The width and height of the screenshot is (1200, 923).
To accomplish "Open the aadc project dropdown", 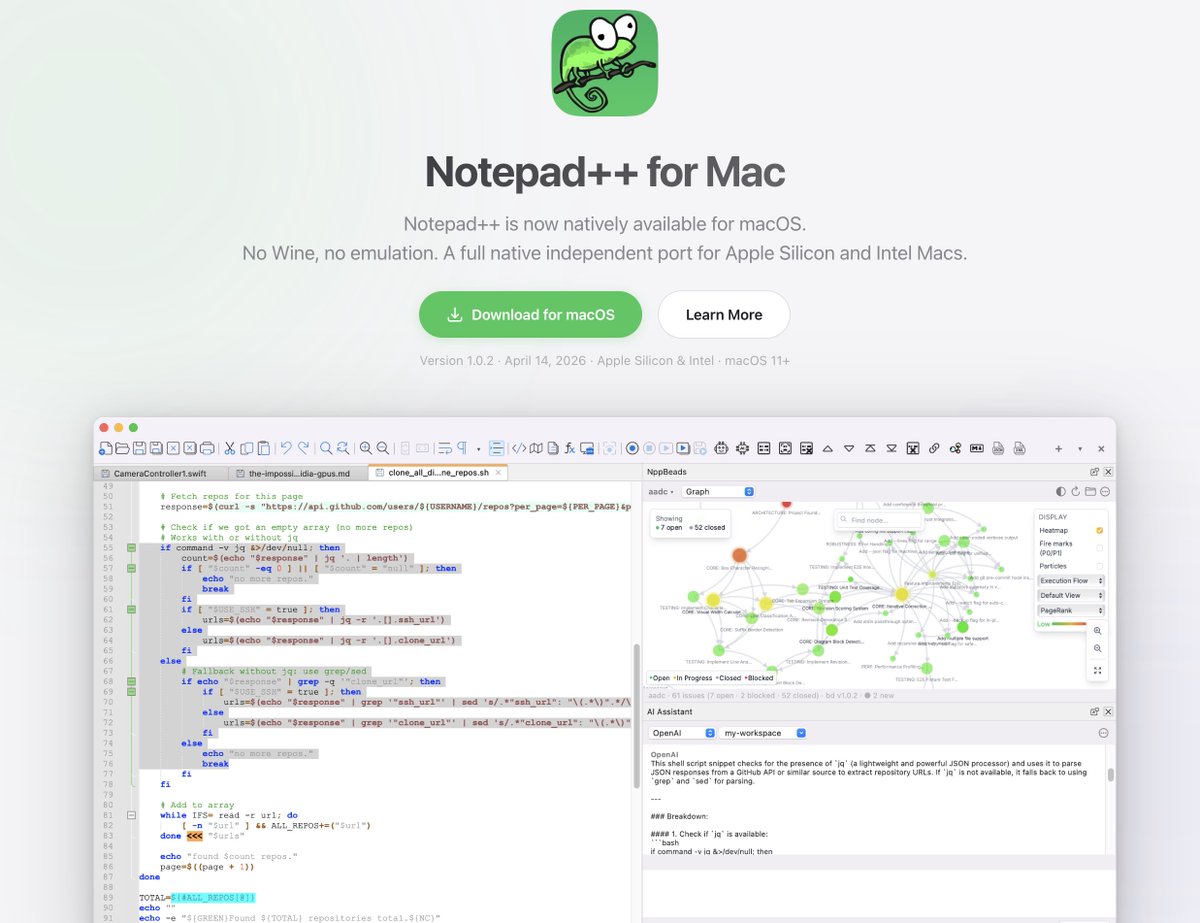I will click(662, 492).
